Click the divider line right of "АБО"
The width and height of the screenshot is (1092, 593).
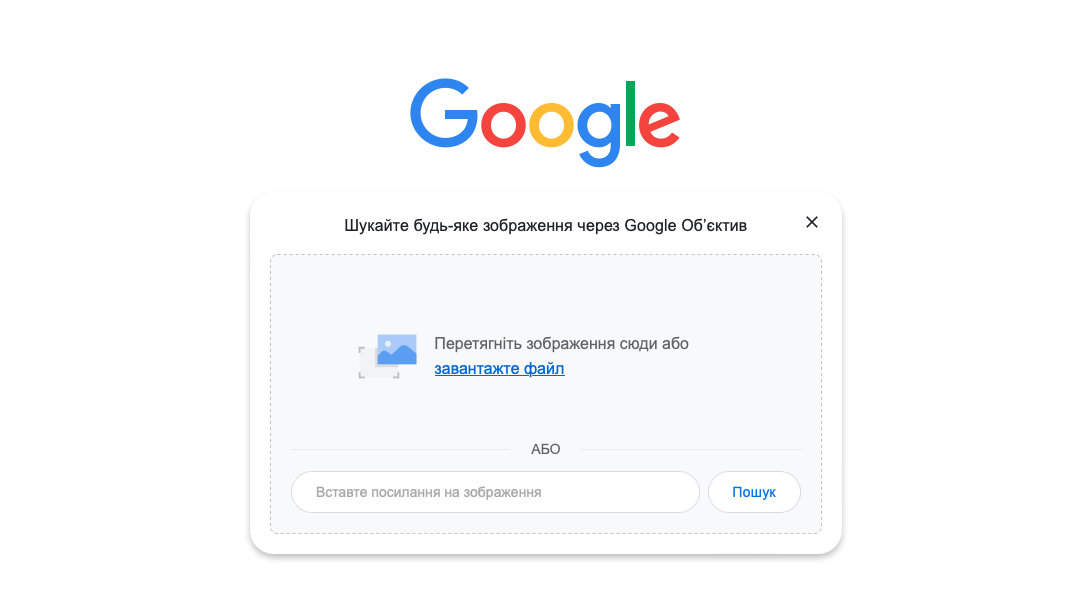[x=691, y=449]
